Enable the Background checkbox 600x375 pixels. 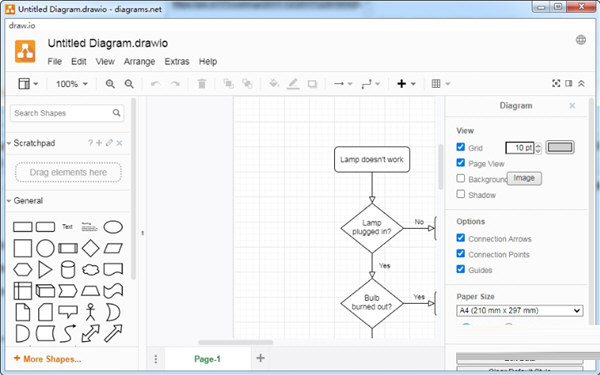[x=461, y=179]
